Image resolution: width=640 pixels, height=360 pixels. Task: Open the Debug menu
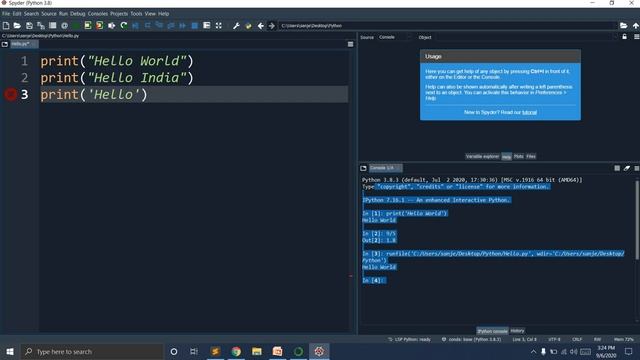(x=78, y=13)
